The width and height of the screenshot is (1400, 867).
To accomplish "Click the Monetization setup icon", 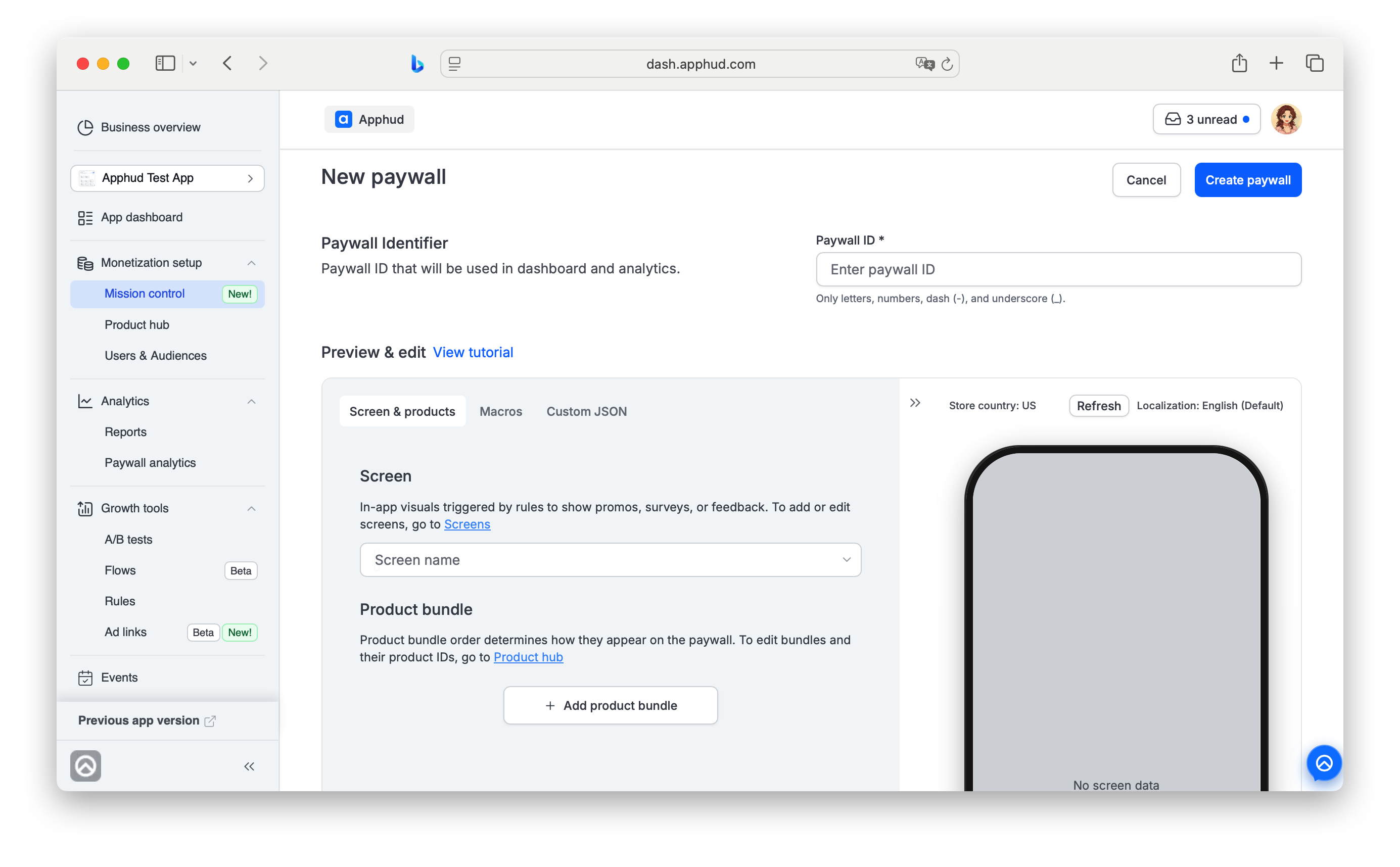I will 85,263.
